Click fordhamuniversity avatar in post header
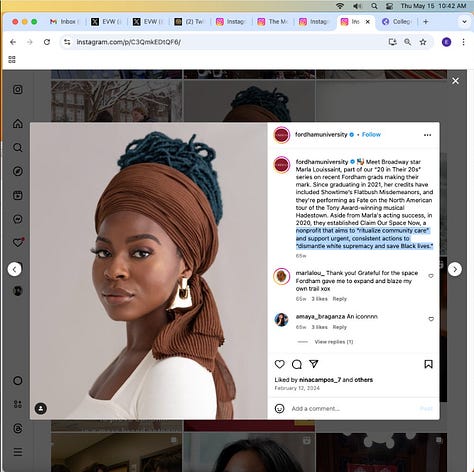474x472 pixels. pos(282,135)
